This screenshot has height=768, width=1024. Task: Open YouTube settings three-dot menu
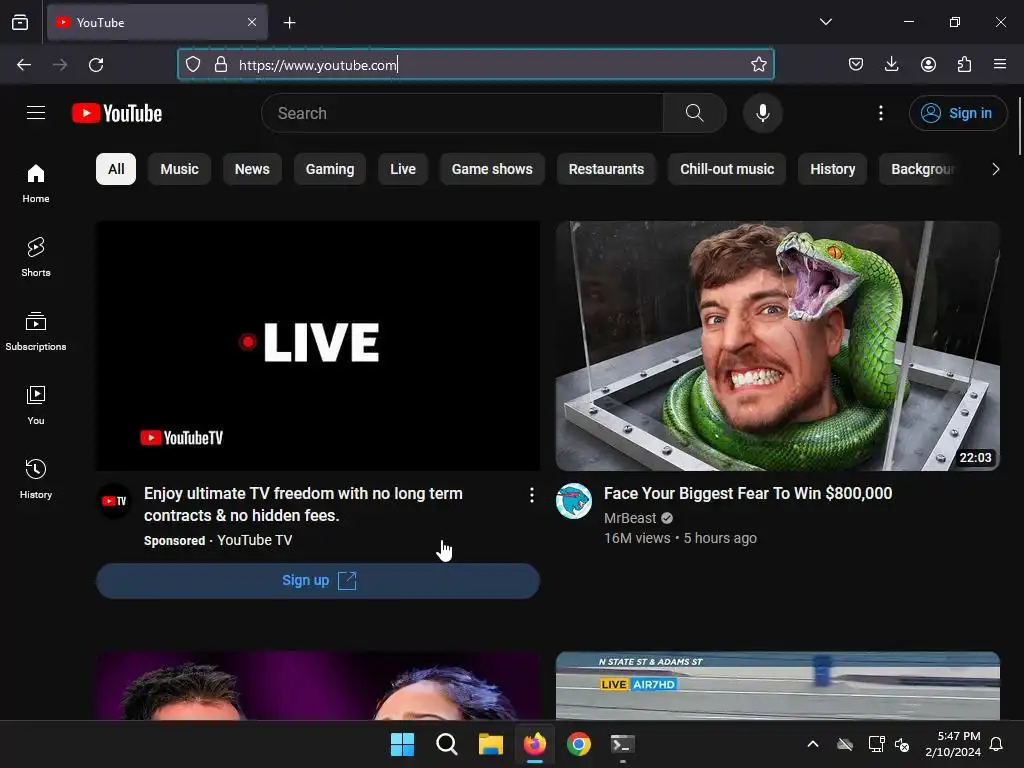(x=880, y=113)
